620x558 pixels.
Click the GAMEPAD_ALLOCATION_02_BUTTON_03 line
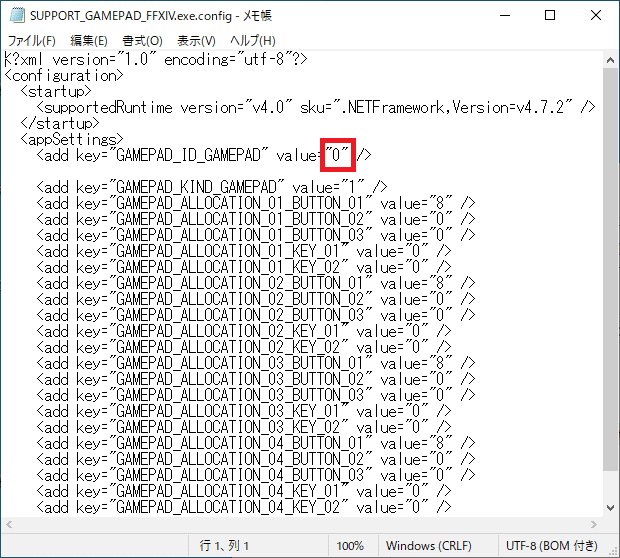point(255,315)
